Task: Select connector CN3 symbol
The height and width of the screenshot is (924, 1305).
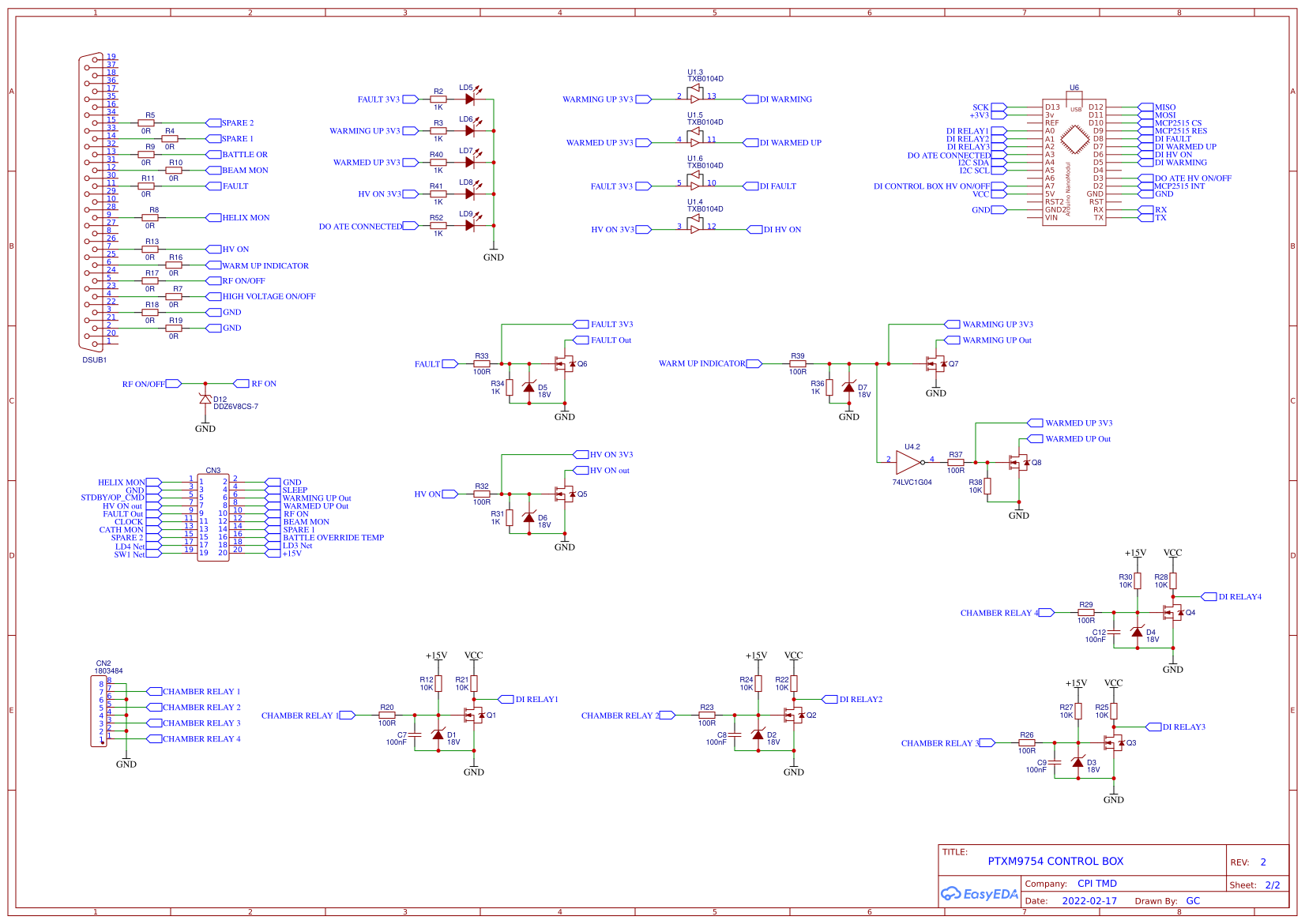Action: [x=212, y=517]
